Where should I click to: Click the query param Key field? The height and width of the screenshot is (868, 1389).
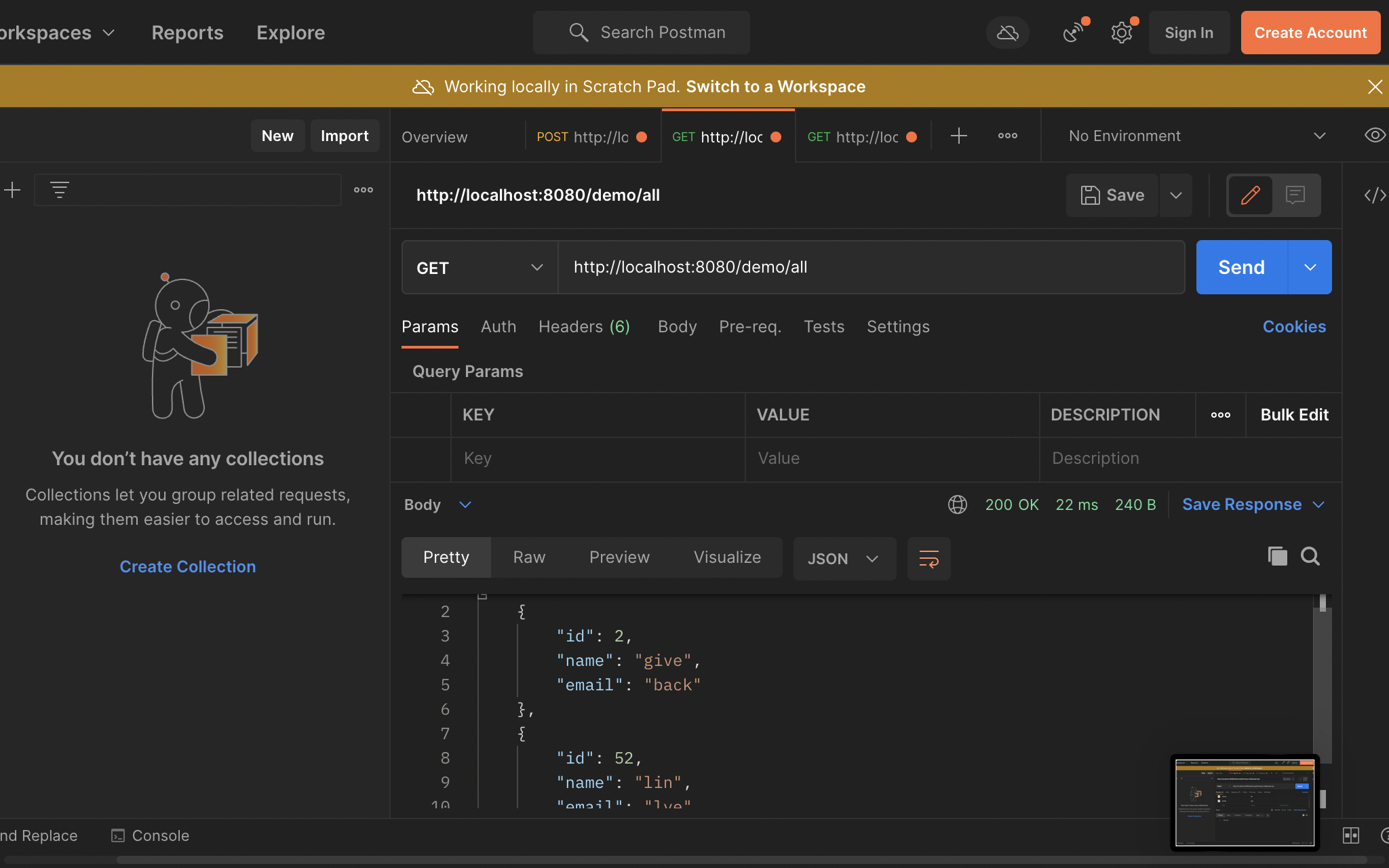(x=598, y=458)
